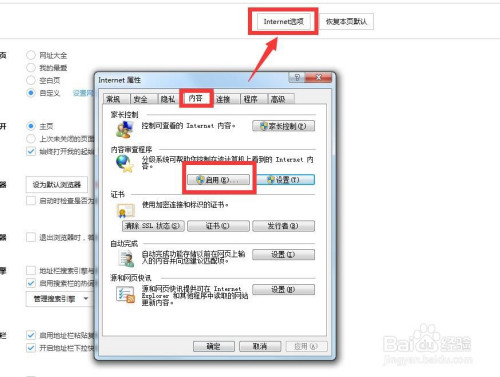Choose the 主页 startup radio button
This screenshot has height=377, width=500.
[x=31, y=126]
